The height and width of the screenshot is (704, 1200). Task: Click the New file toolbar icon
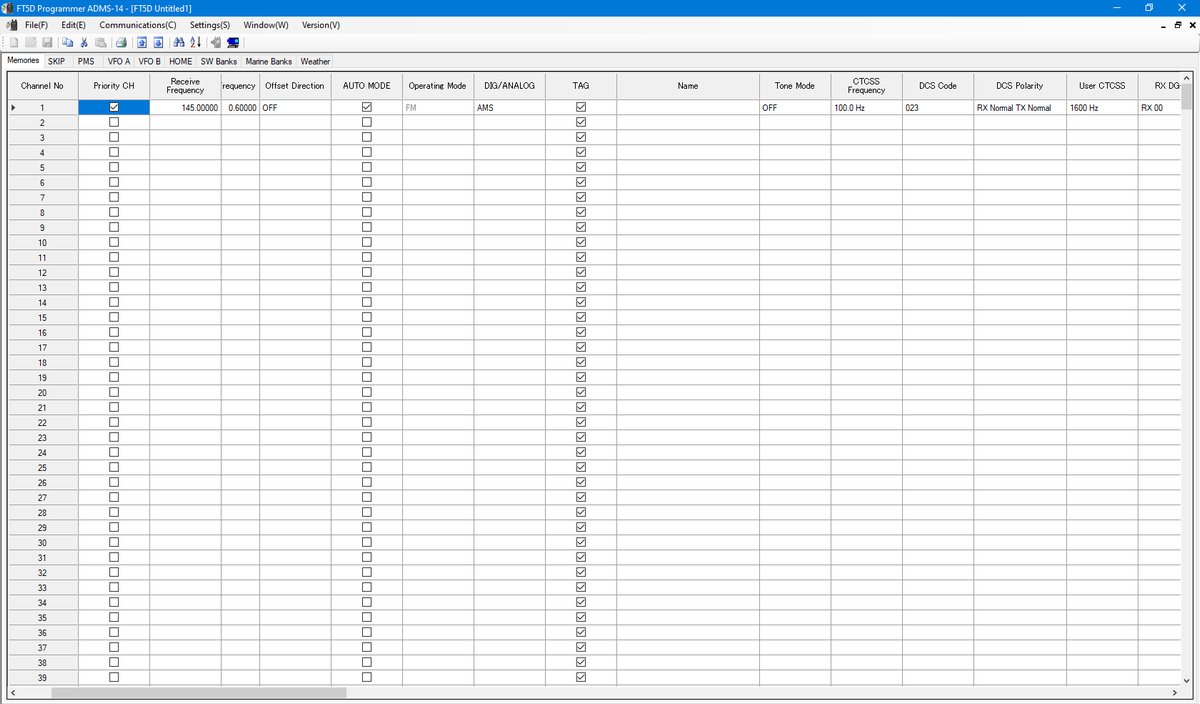14,42
